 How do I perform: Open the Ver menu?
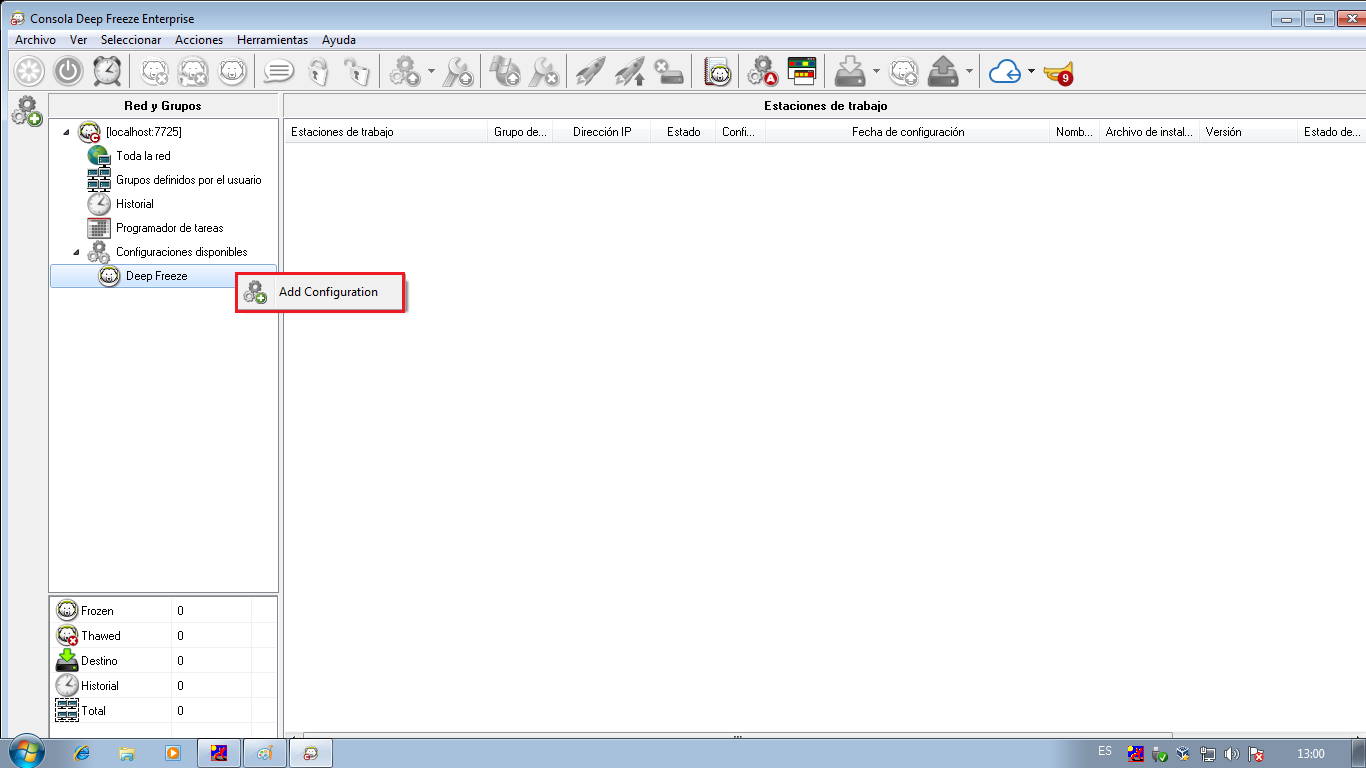click(x=79, y=40)
